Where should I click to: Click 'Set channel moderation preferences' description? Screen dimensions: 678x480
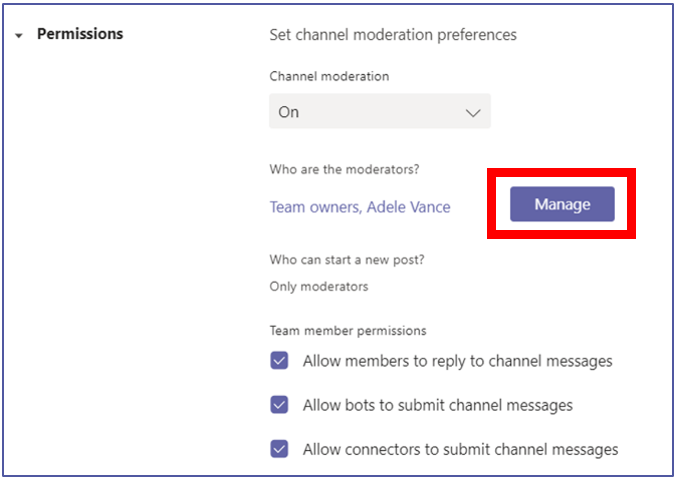pos(393,35)
